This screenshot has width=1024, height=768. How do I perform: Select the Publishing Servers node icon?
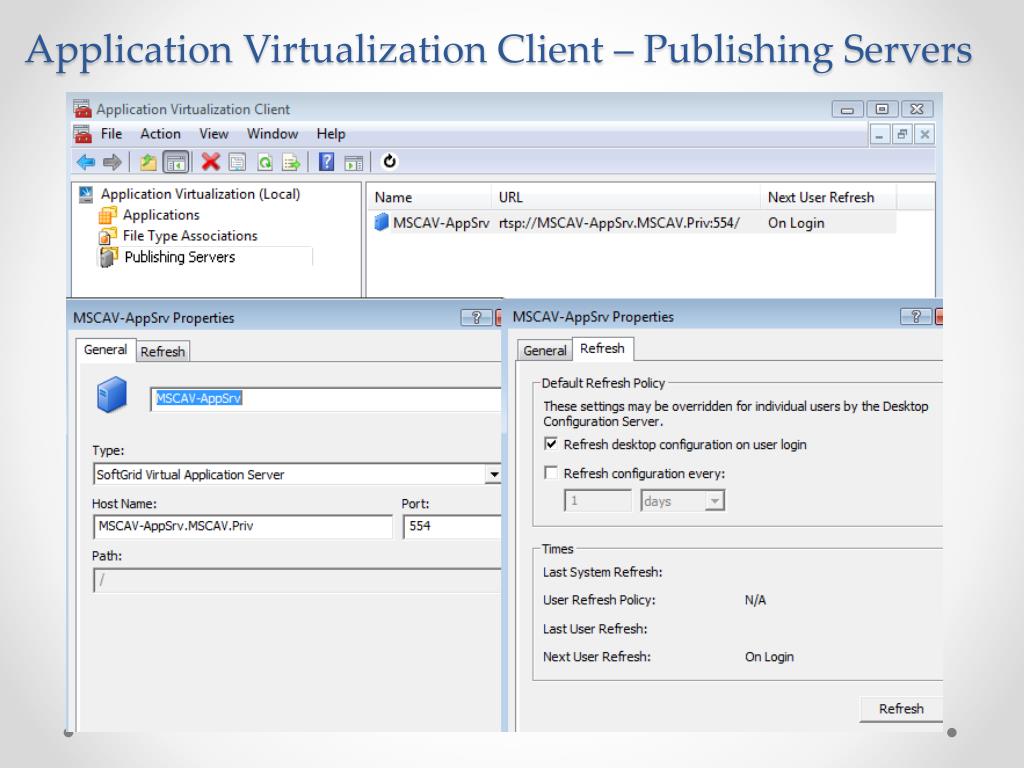click(108, 257)
